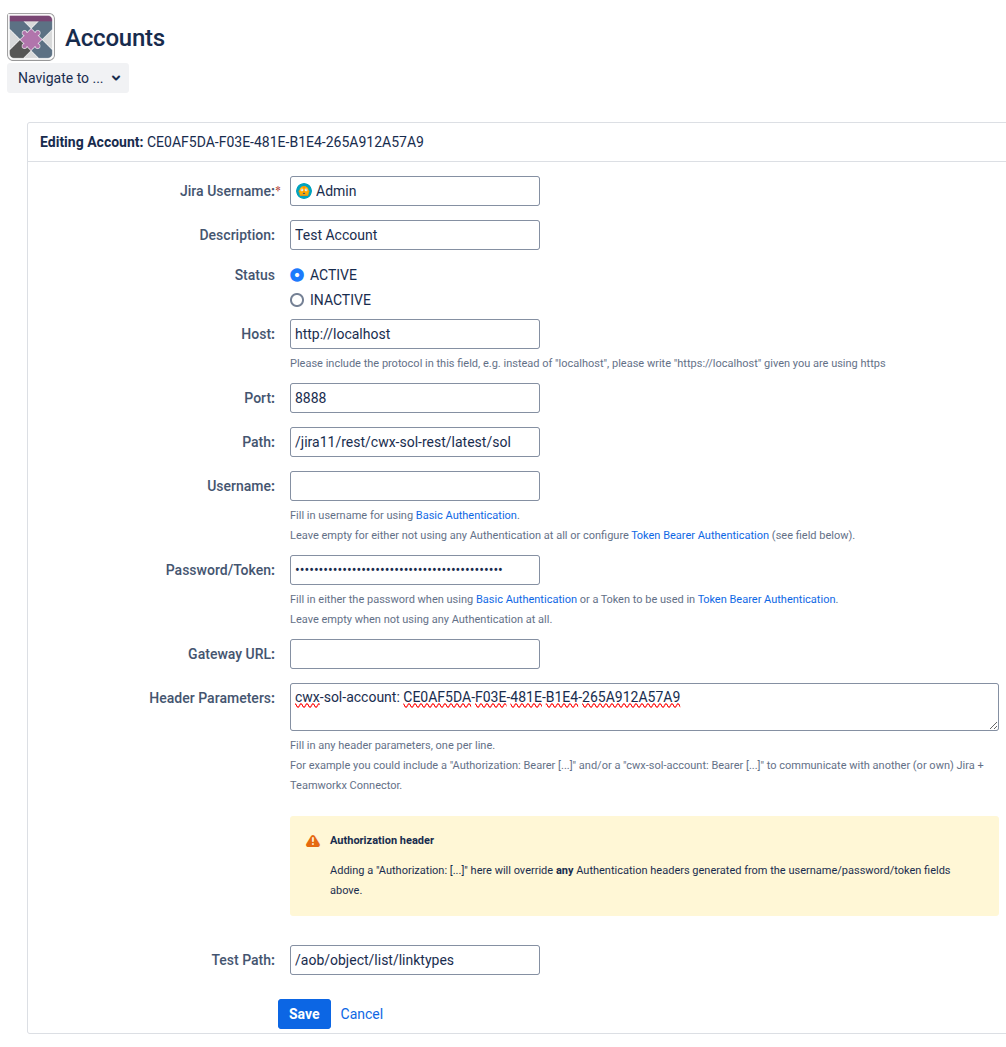Viewport: 1006px width, 1047px height.
Task: Open Token Bearer Authentication link under Username
Action: coord(700,535)
